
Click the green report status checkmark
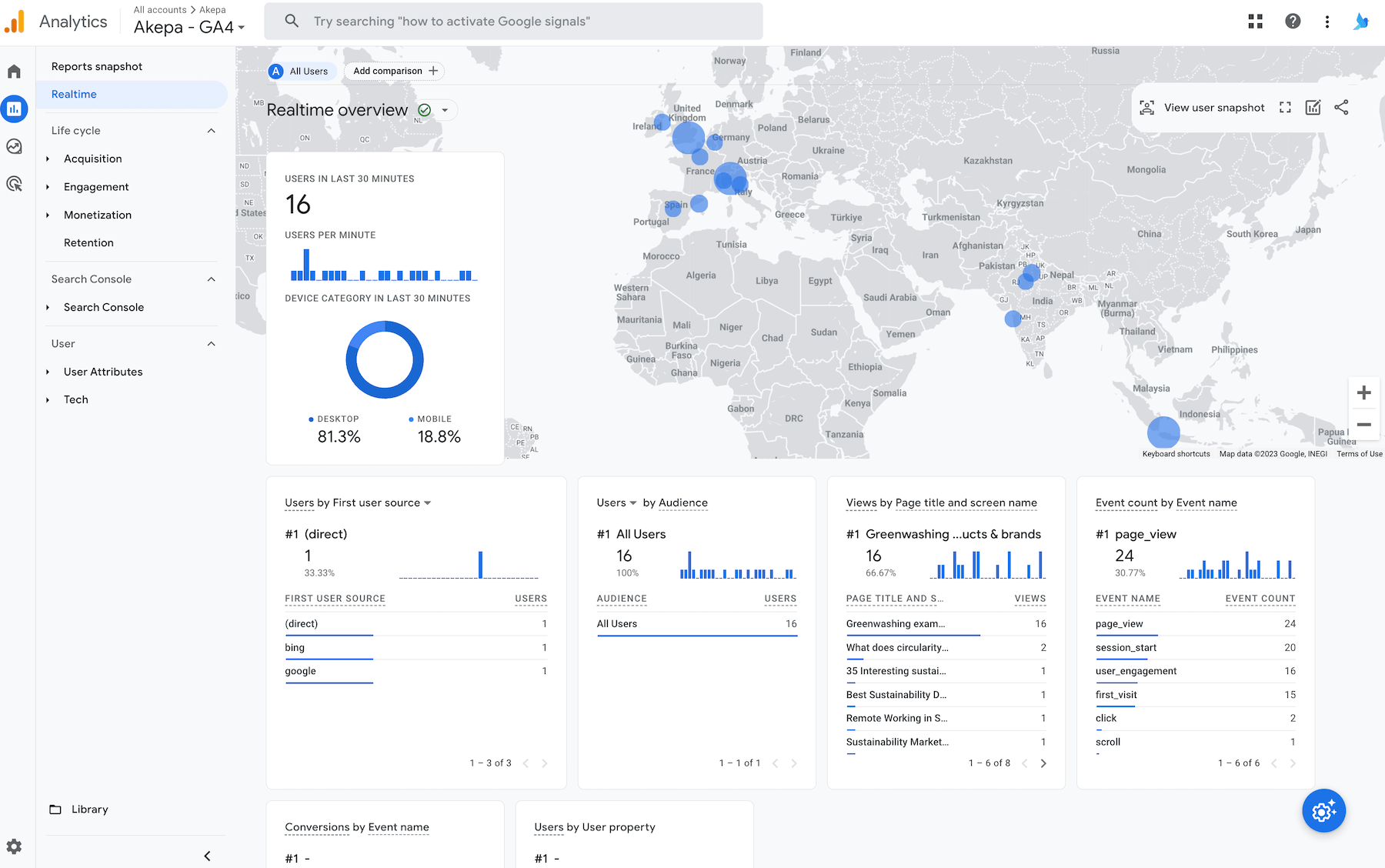tap(424, 110)
